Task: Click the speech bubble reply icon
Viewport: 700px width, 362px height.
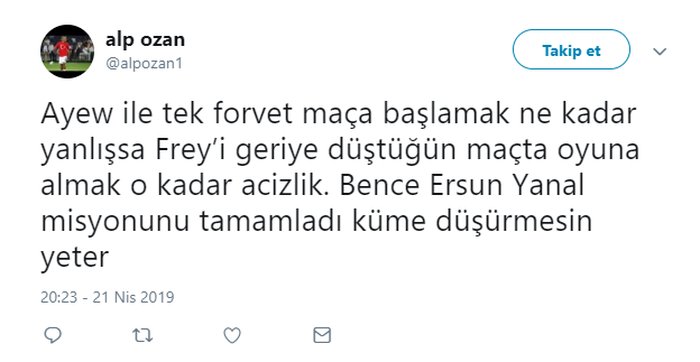Action: (53, 335)
